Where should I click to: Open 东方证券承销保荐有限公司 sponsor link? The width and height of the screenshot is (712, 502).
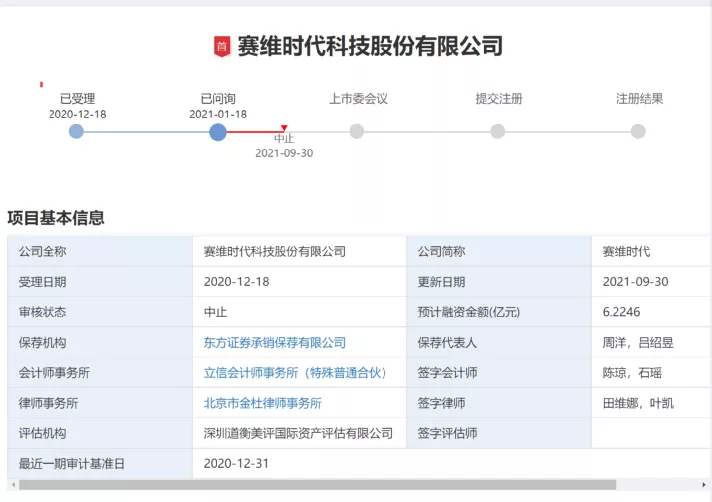pyautogui.click(x=275, y=343)
